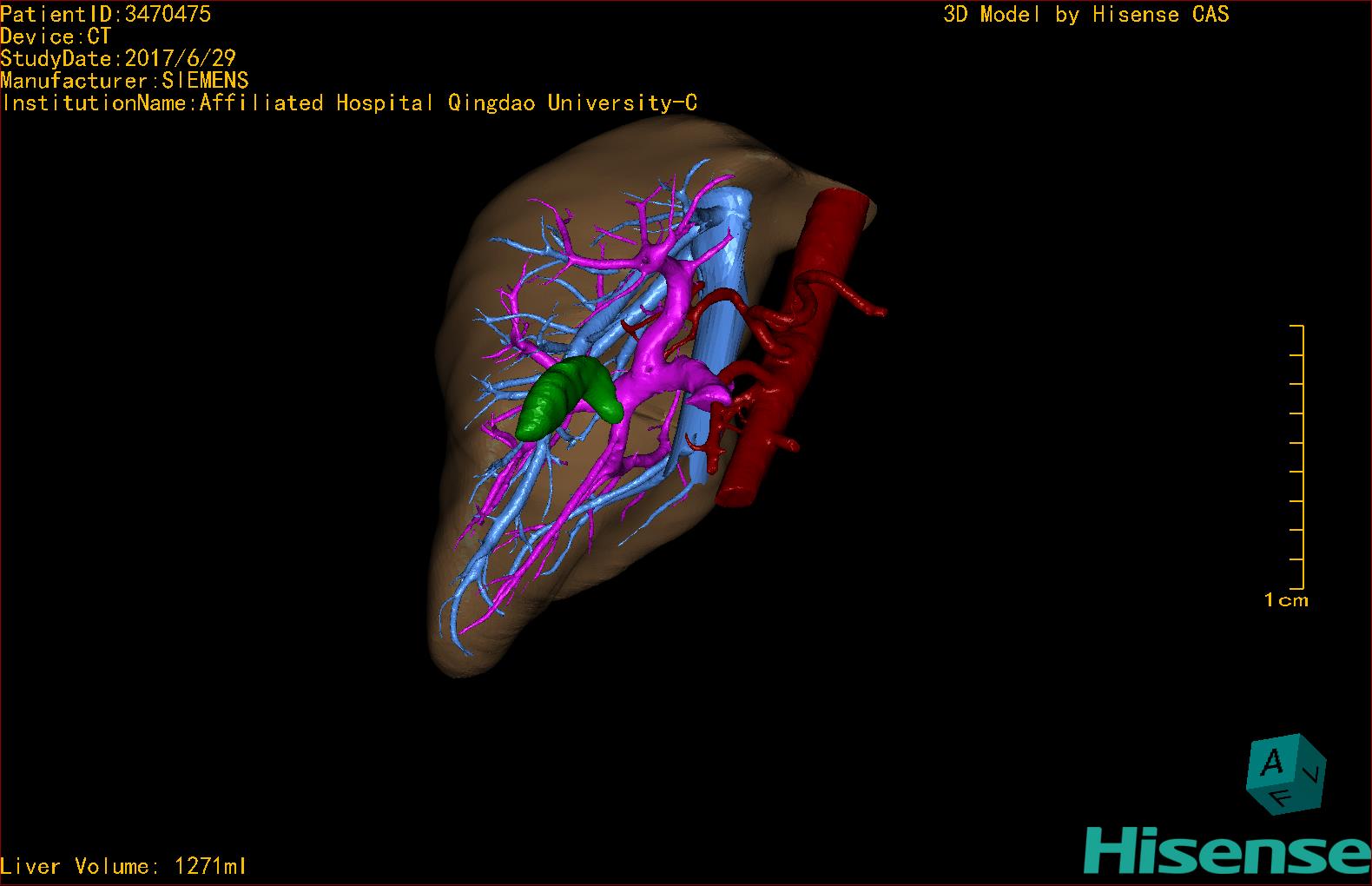Click the Manufacturer:SIEMENS text

(125, 81)
